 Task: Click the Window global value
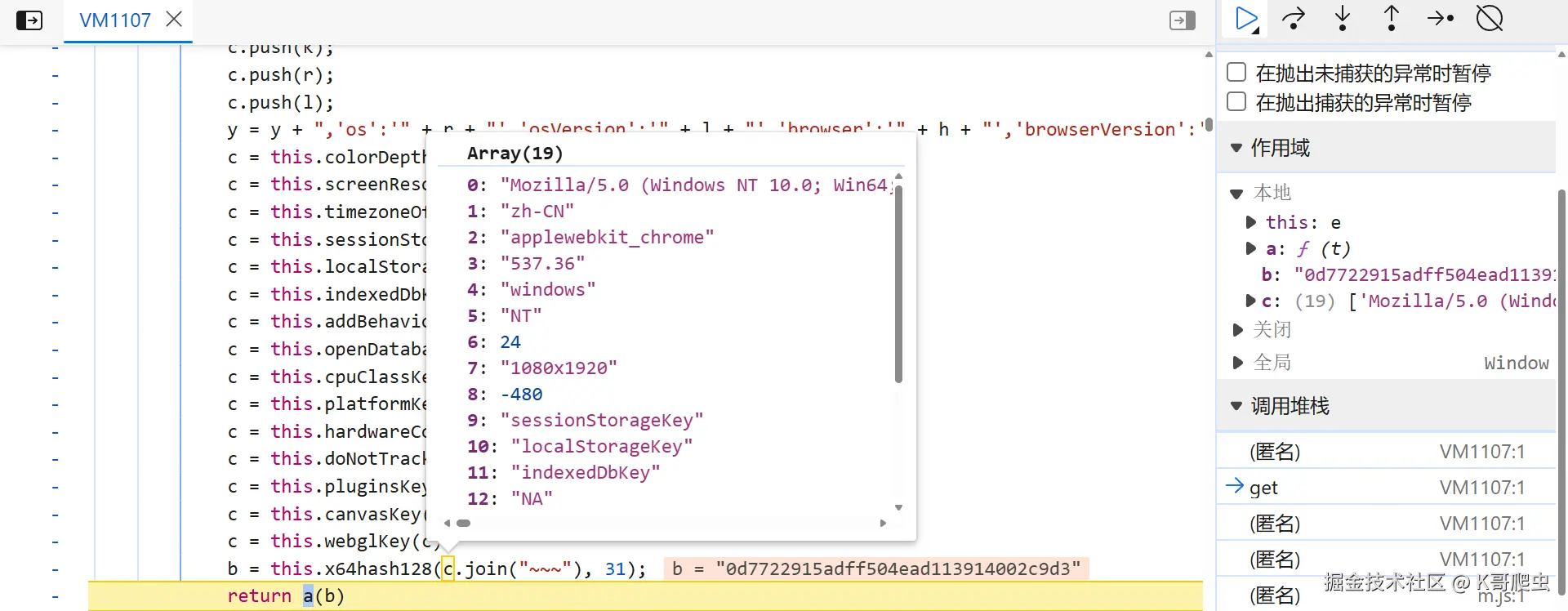pyautogui.click(x=1517, y=363)
